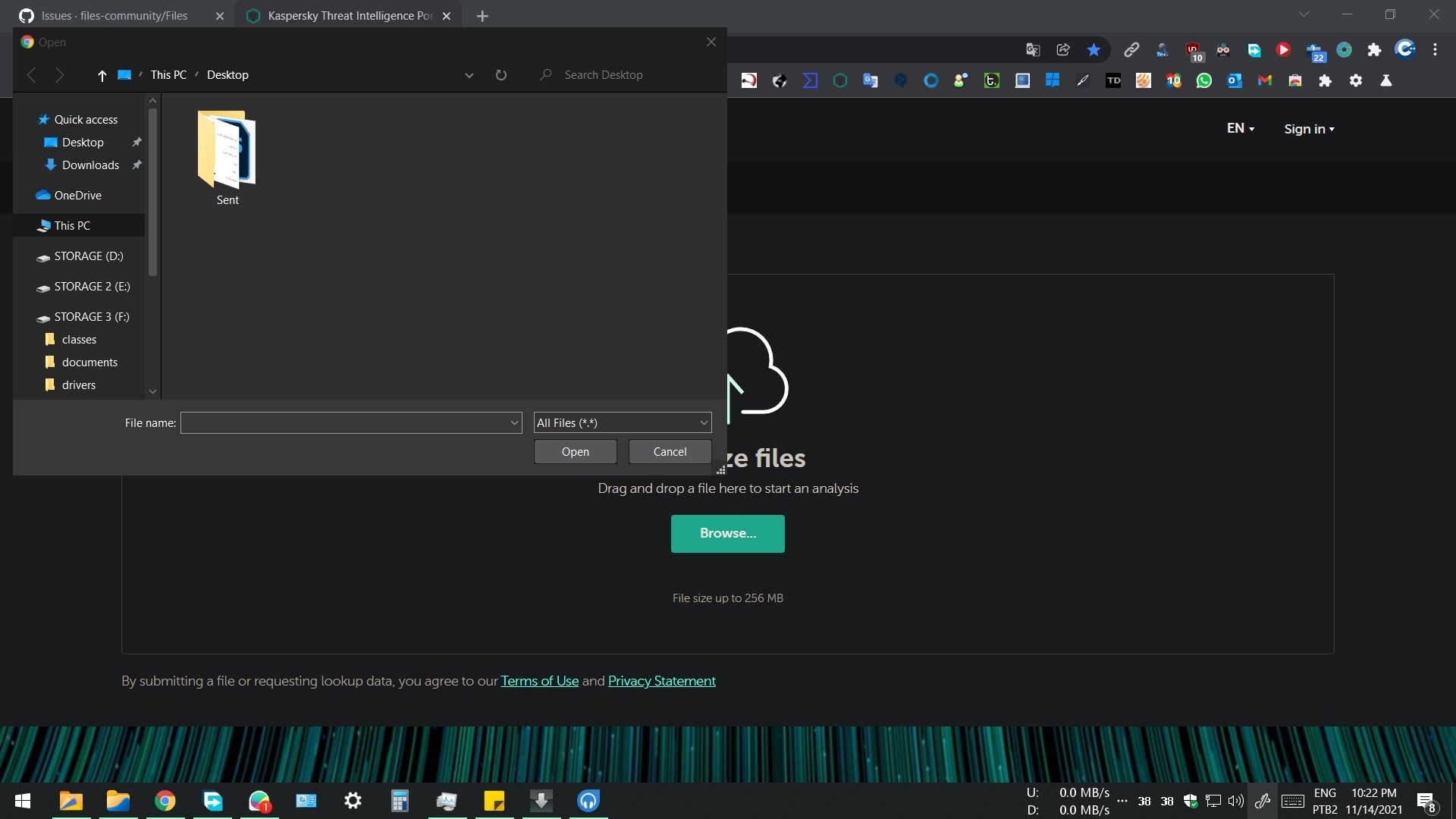Screen dimensions: 1456x819
Task: Click inside the File name input field
Action: (349, 422)
